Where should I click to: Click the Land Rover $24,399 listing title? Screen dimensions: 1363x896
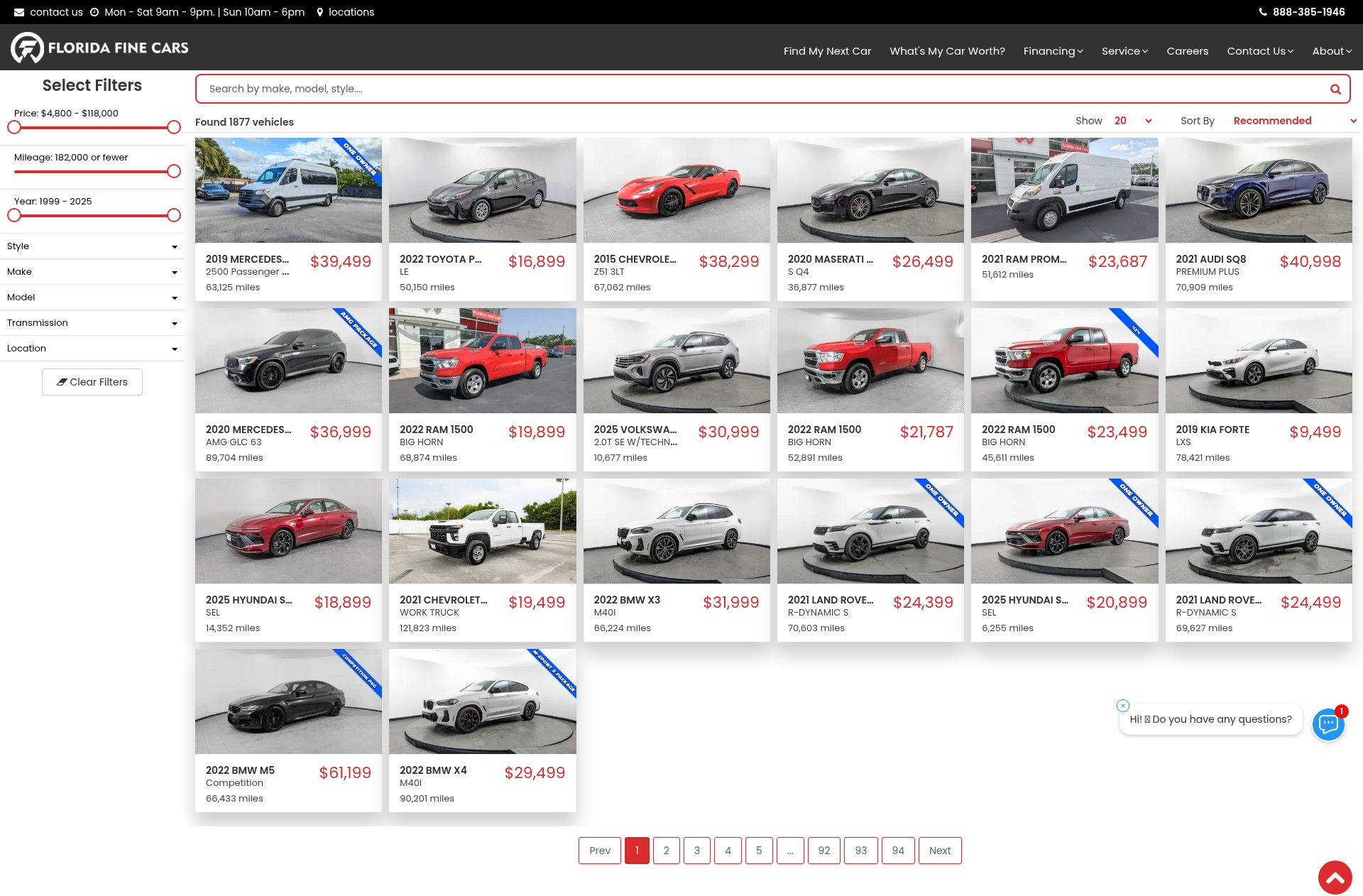(x=831, y=600)
